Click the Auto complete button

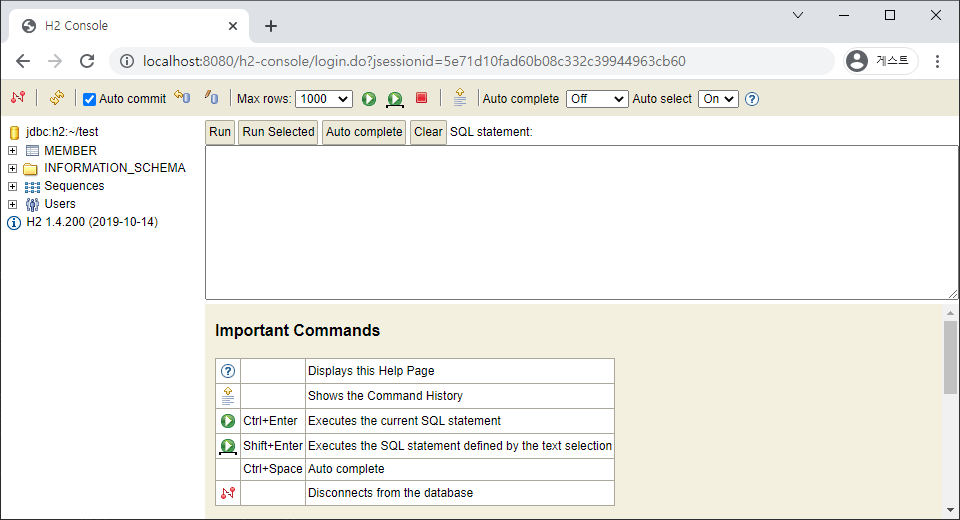(364, 132)
